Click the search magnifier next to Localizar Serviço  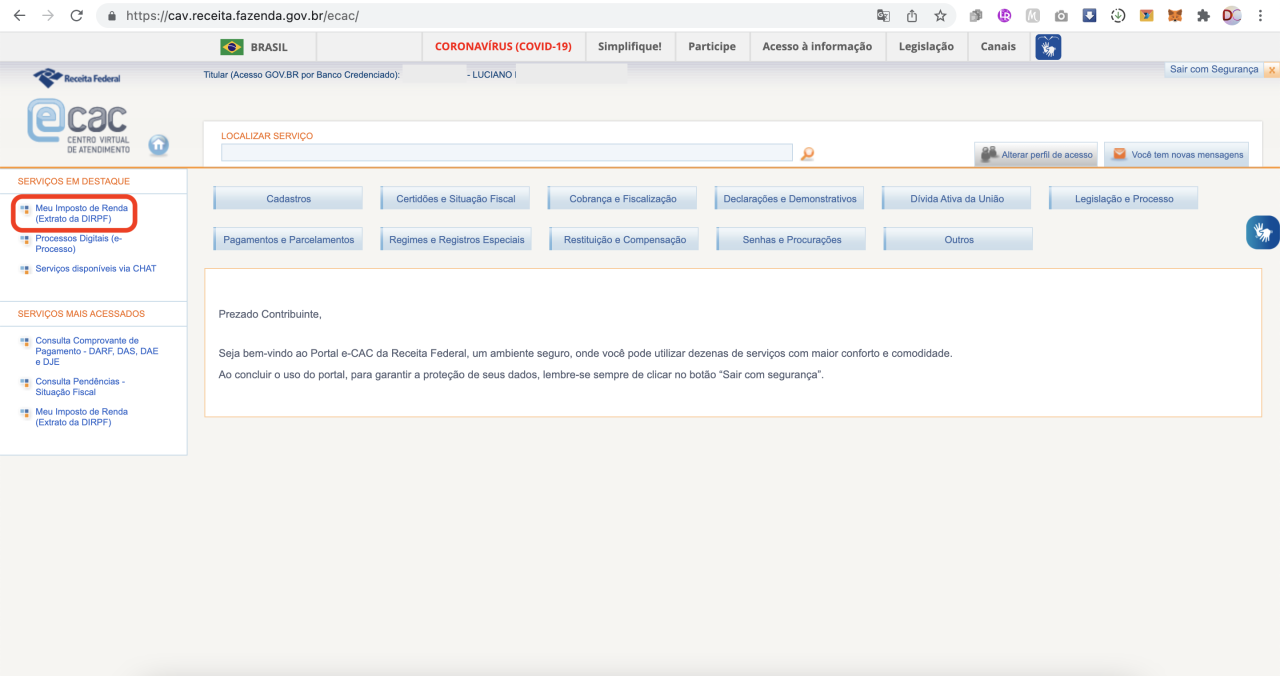tap(807, 152)
